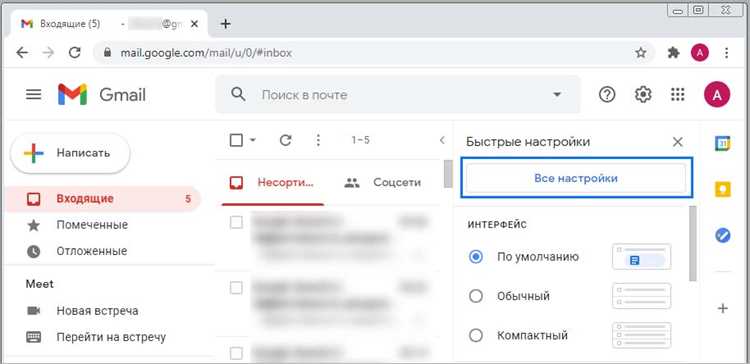The height and width of the screenshot is (364, 750).
Task: Go back with the browser back arrow
Action: (x=22, y=53)
